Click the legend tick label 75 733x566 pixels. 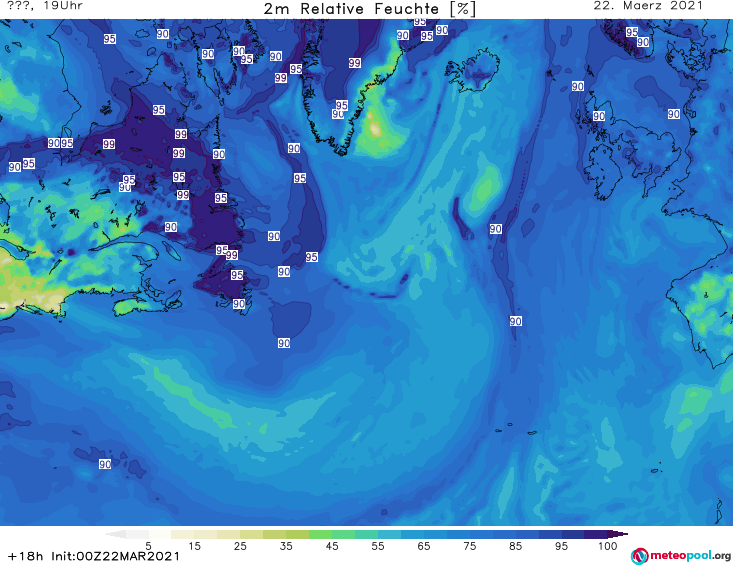tap(469, 545)
